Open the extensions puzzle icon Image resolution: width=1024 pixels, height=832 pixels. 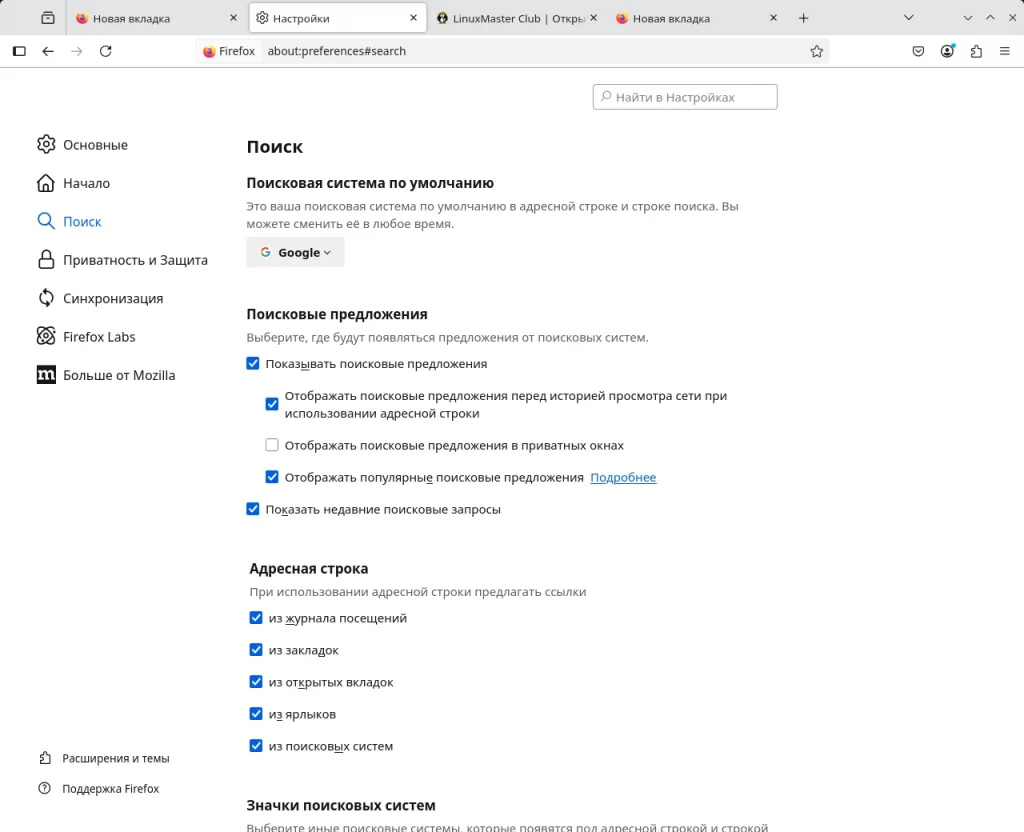(976, 51)
